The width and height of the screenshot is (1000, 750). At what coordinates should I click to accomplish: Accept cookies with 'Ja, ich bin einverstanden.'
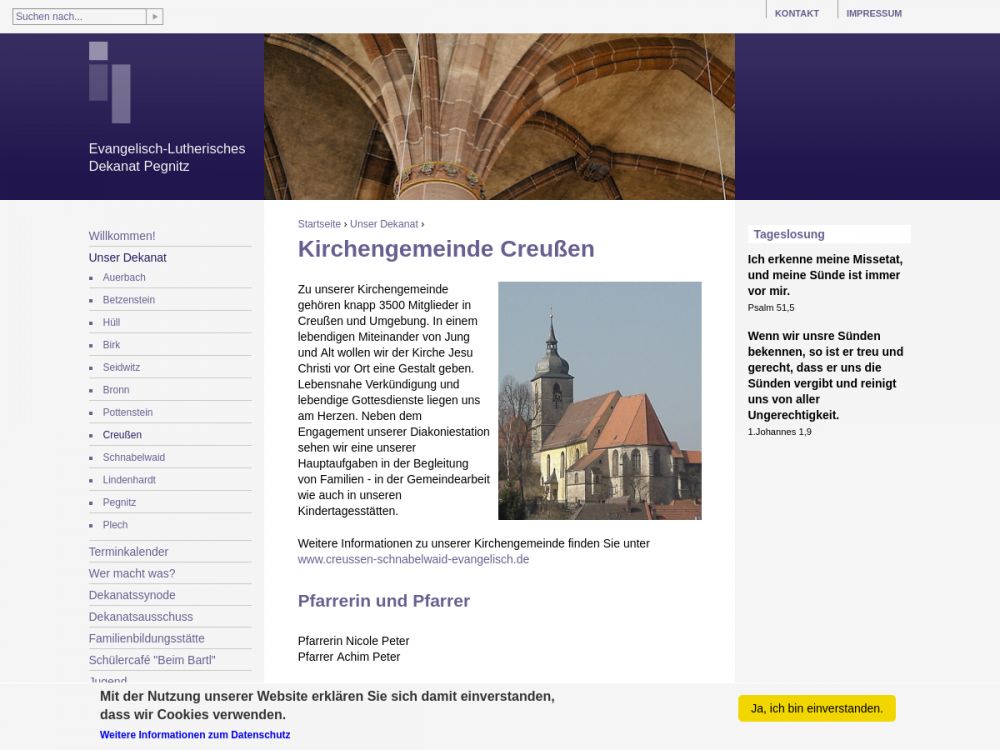[816, 708]
